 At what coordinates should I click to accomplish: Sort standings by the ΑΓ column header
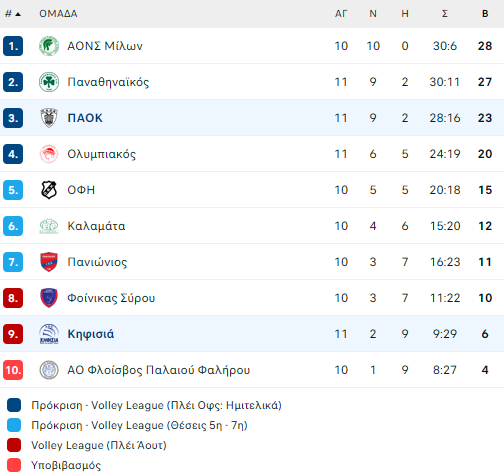click(341, 14)
